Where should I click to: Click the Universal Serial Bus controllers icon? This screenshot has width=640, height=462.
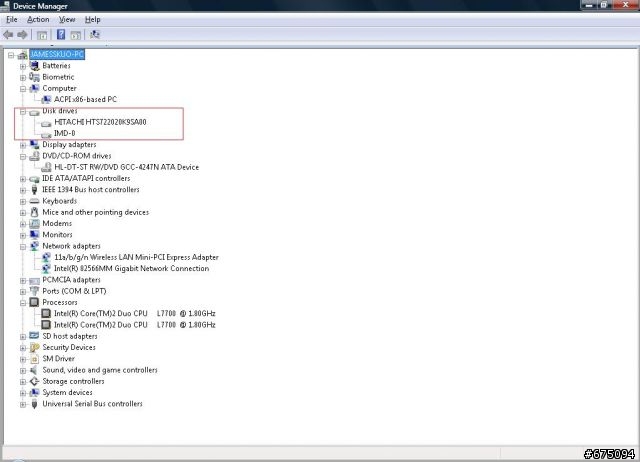coord(35,404)
